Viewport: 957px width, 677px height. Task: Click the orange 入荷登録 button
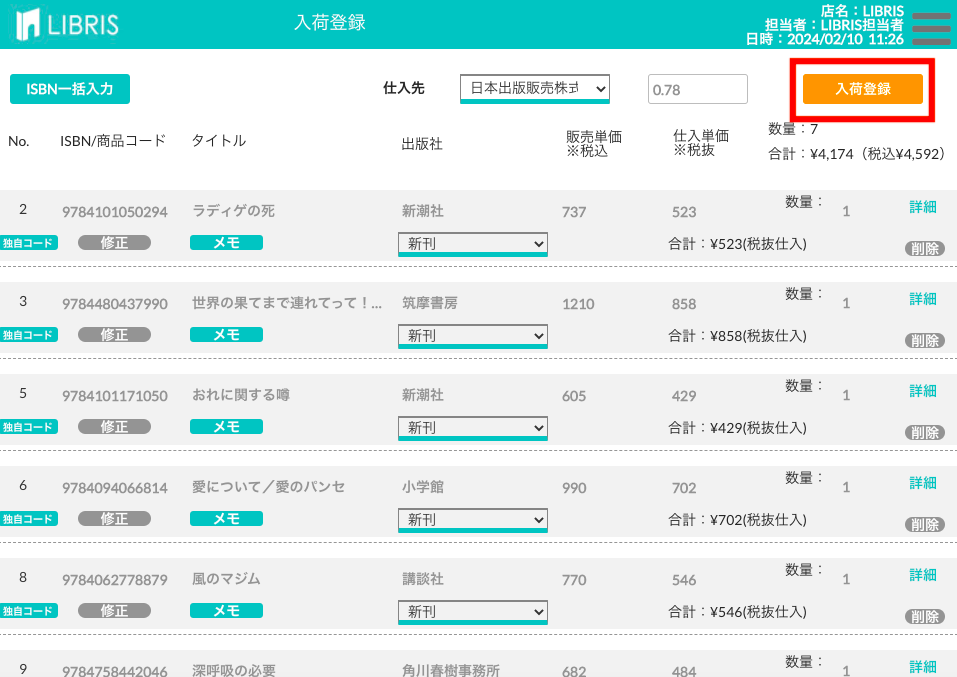862,89
